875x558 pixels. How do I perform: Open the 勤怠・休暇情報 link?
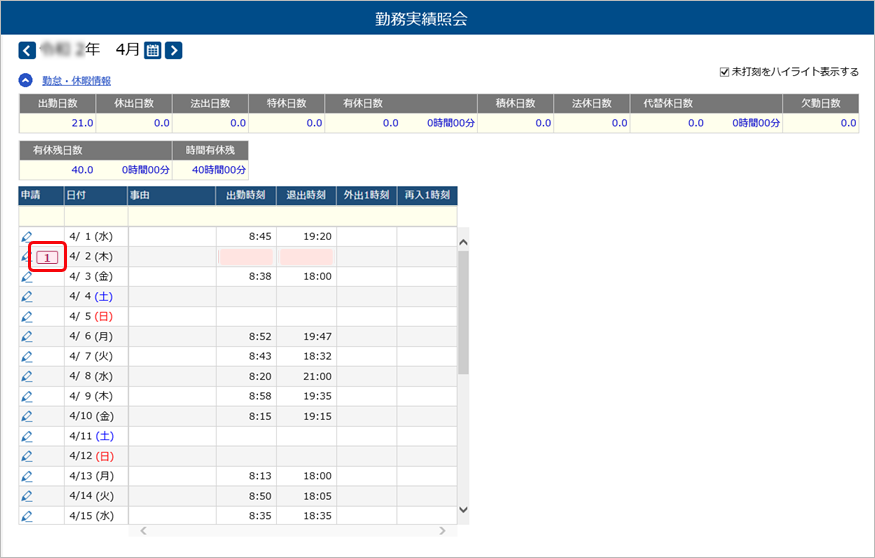tap(76, 81)
